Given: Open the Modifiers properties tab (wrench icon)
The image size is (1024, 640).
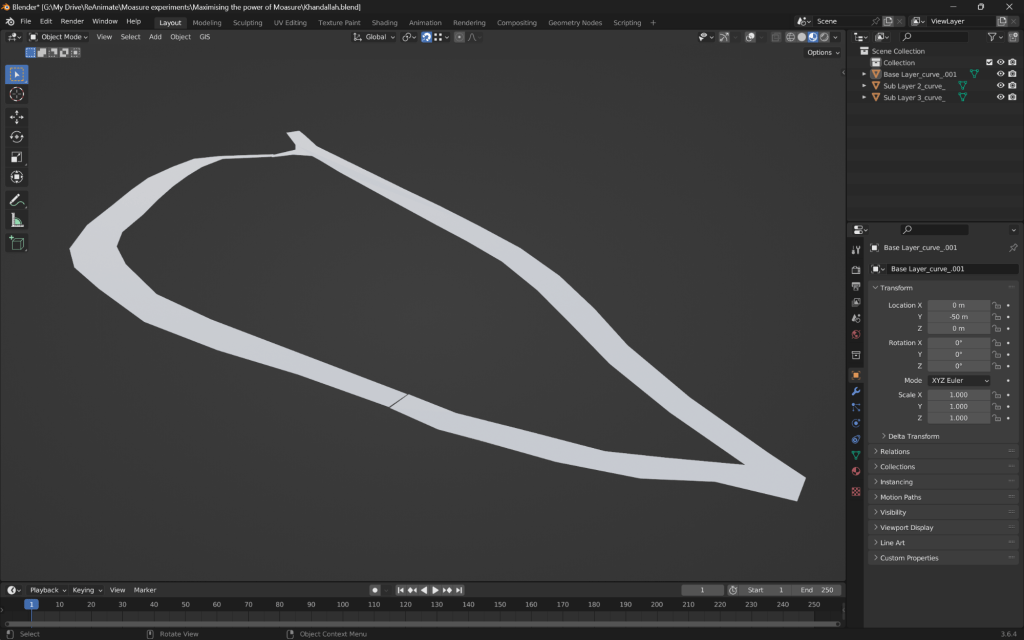Looking at the screenshot, I should tap(855, 391).
